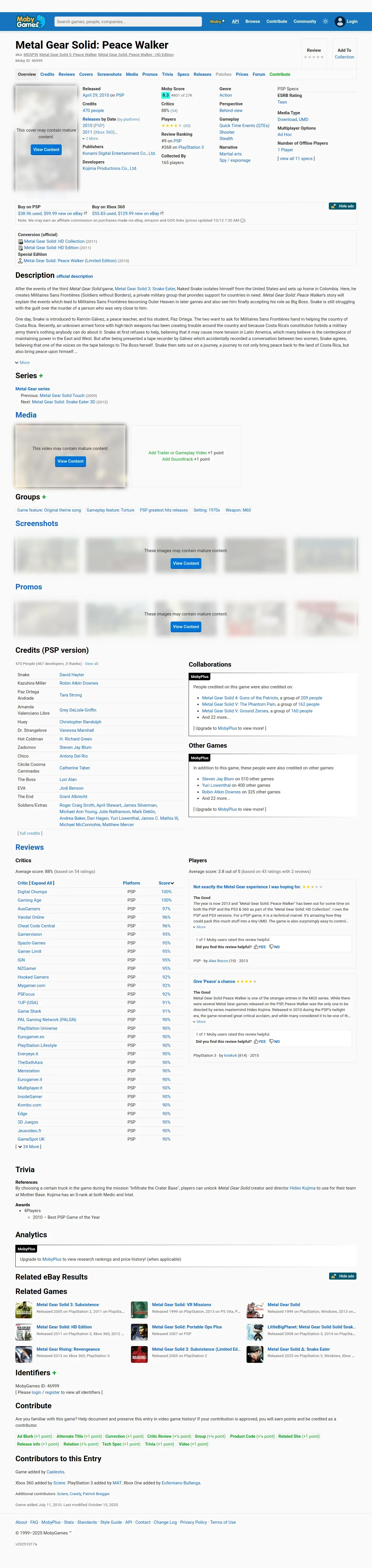Toggle the light/dark theme sun icon
The image size is (372, 1568).
click(326, 21)
